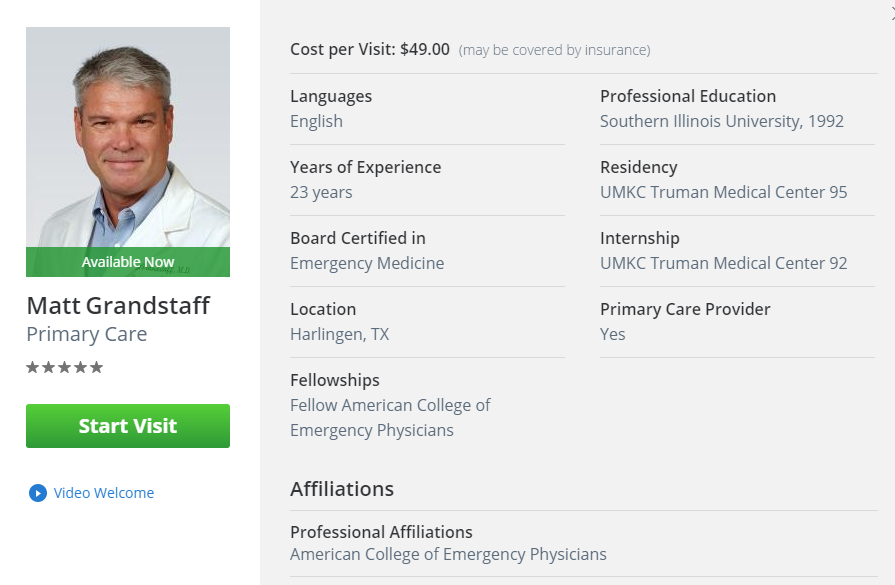Close the doctor profile panel
Viewport: 895px width, 585px height.
click(x=892, y=13)
